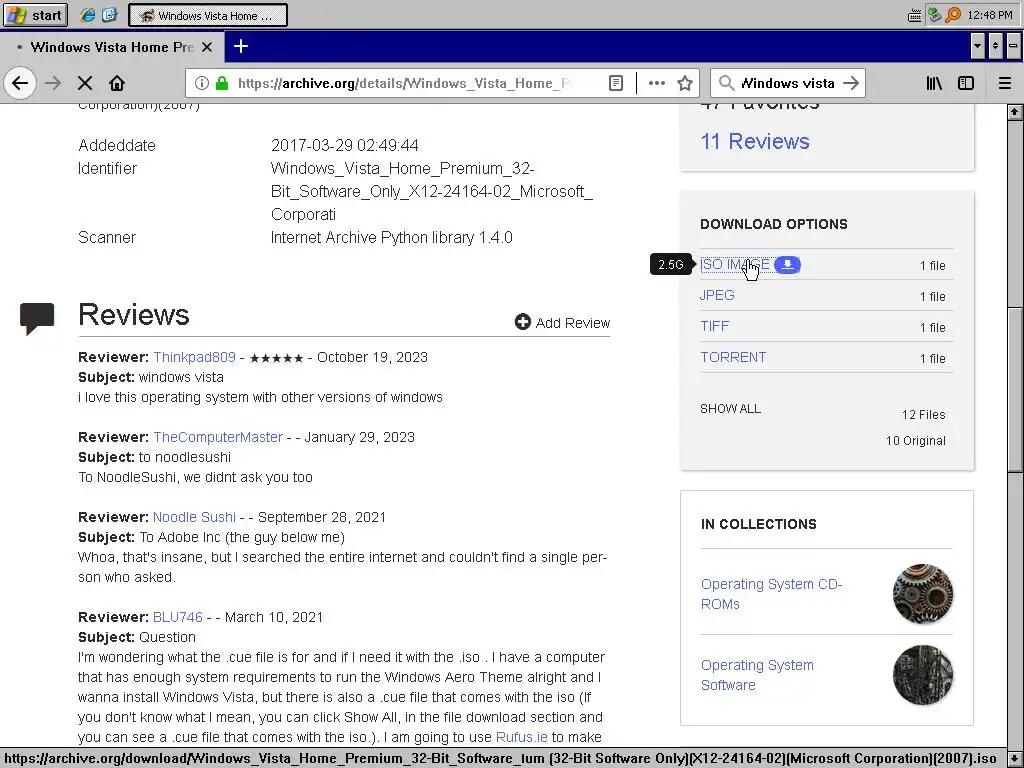
Task: Open the TIFF download option
Action: click(x=714, y=326)
